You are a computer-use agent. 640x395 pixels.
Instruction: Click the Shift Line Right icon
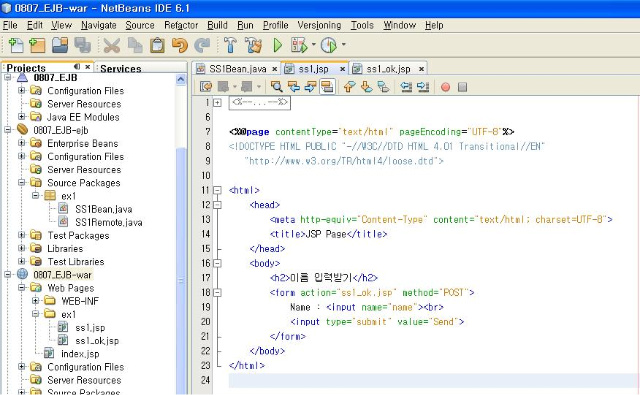coord(423,87)
